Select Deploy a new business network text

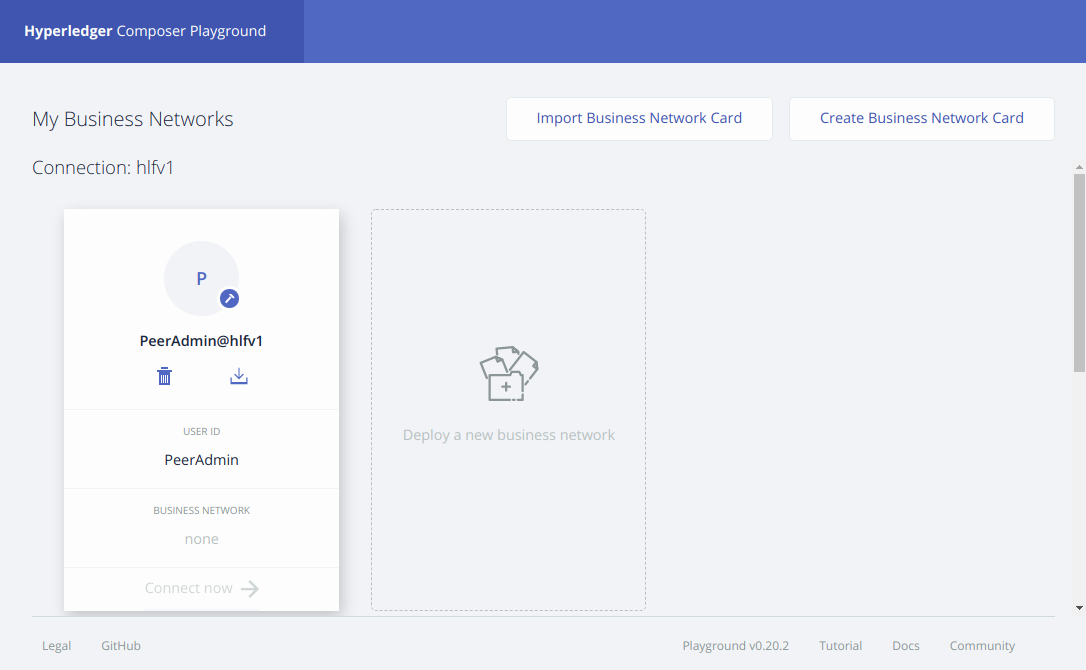[x=509, y=435]
